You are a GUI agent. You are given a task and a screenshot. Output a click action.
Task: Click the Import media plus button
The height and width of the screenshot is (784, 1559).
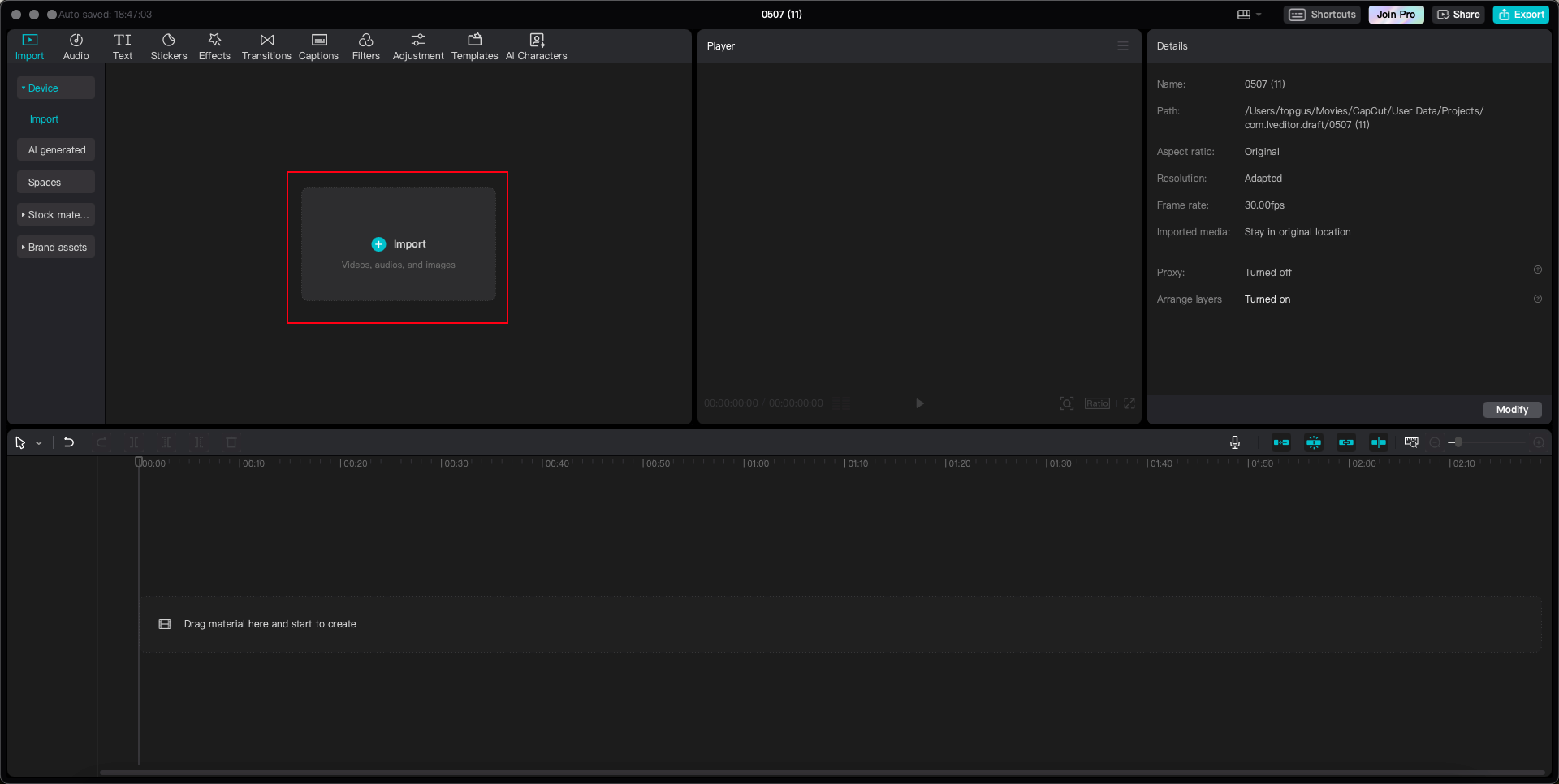(x=378, y=244)
